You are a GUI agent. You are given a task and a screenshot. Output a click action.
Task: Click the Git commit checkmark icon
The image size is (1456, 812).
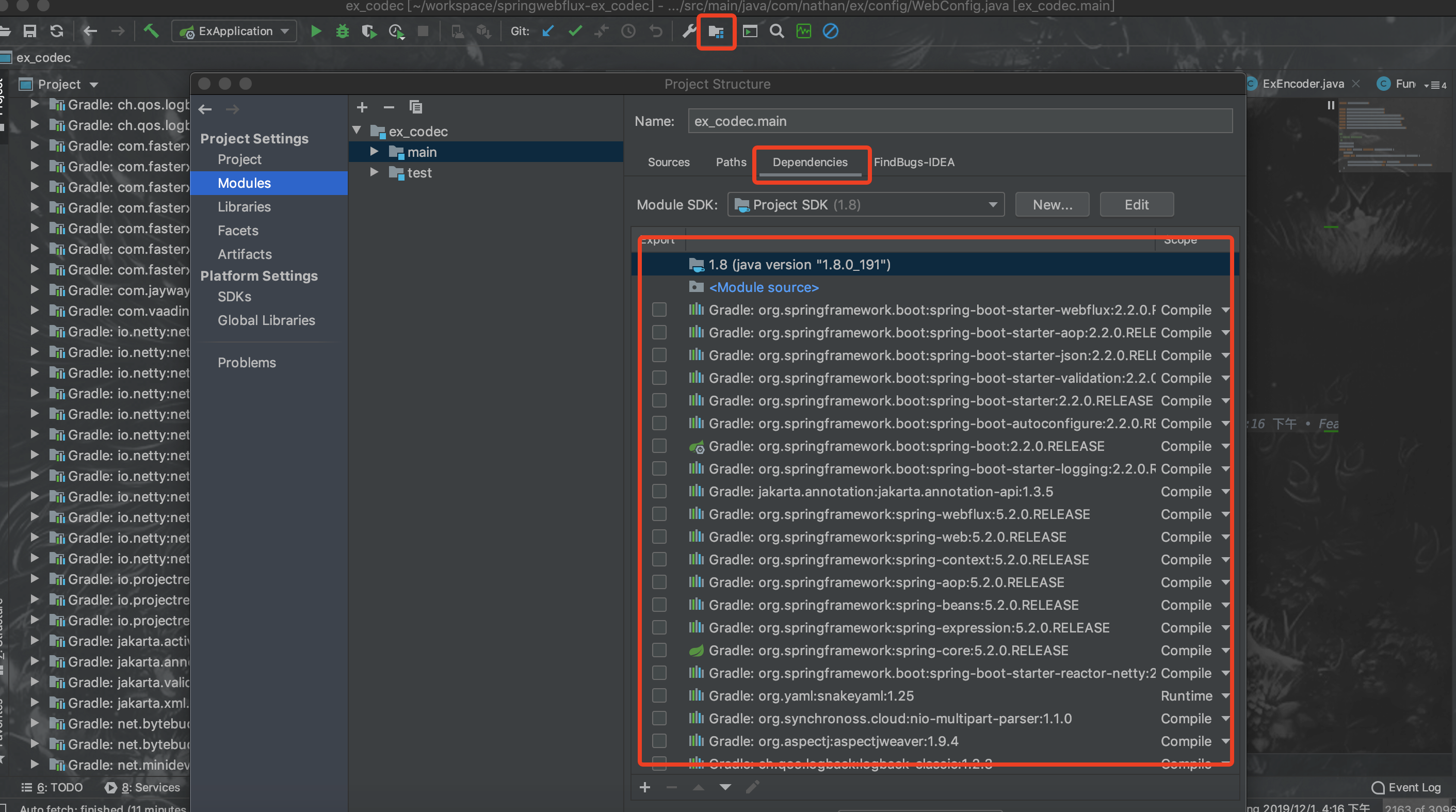pos(575,31)
